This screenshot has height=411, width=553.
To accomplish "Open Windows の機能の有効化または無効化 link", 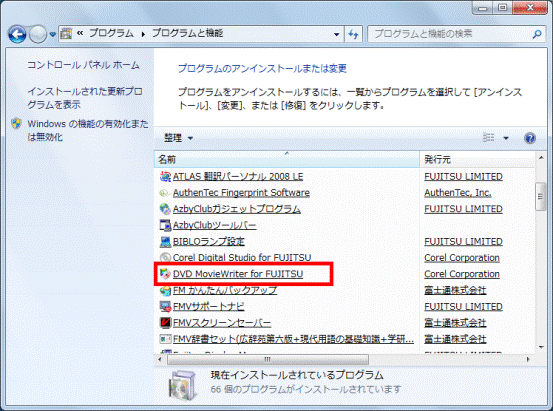I will point(88,130).
